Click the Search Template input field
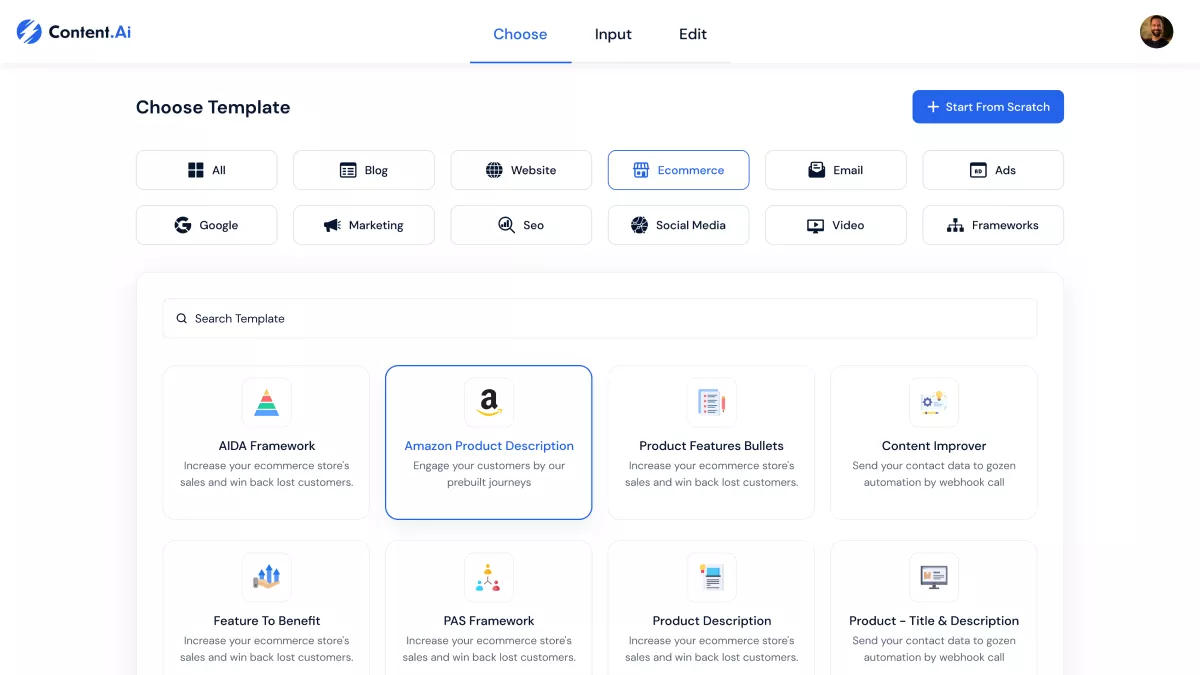This screenshot has height=675, width=1200. point(600,318)
